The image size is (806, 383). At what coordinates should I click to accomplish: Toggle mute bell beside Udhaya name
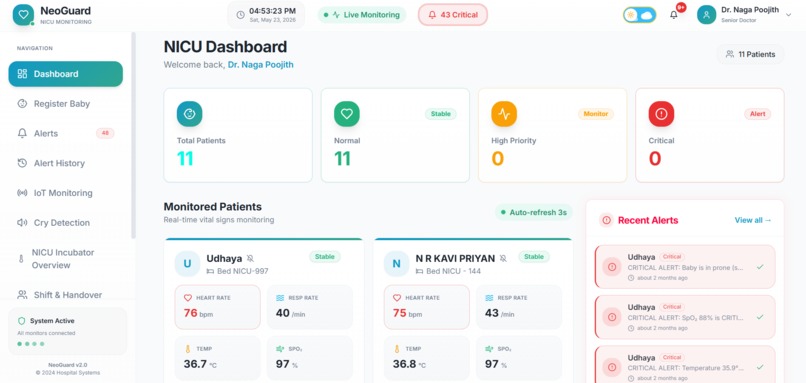(x=250, y=258)
